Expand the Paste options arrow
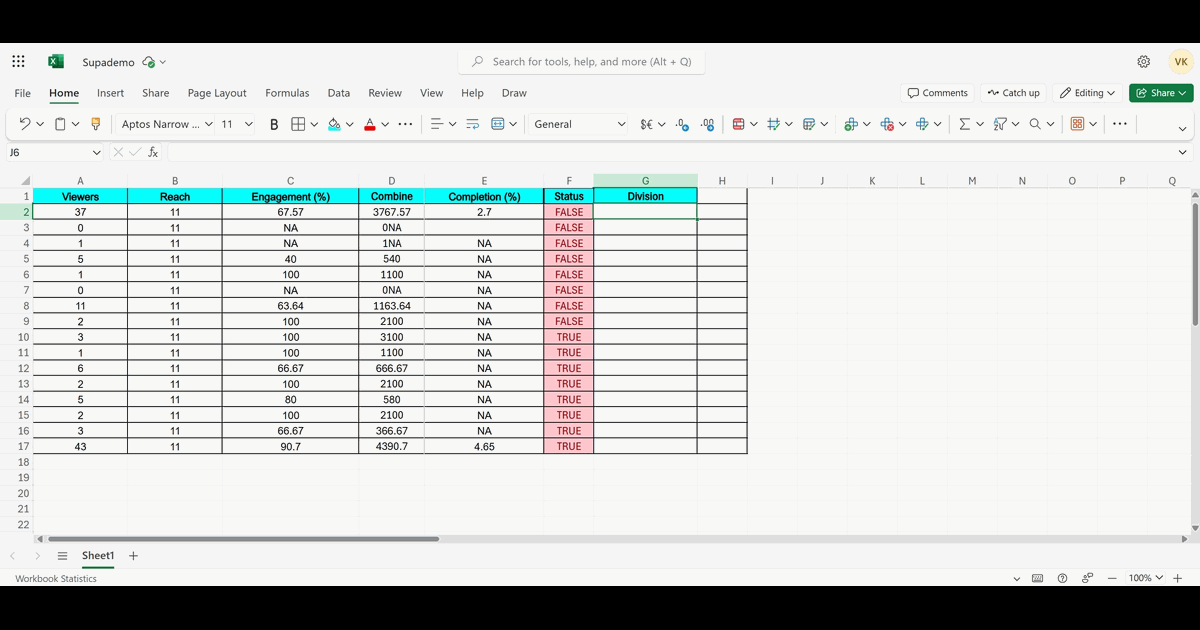The image size is (1200, 630). click(x=76, y=124)
